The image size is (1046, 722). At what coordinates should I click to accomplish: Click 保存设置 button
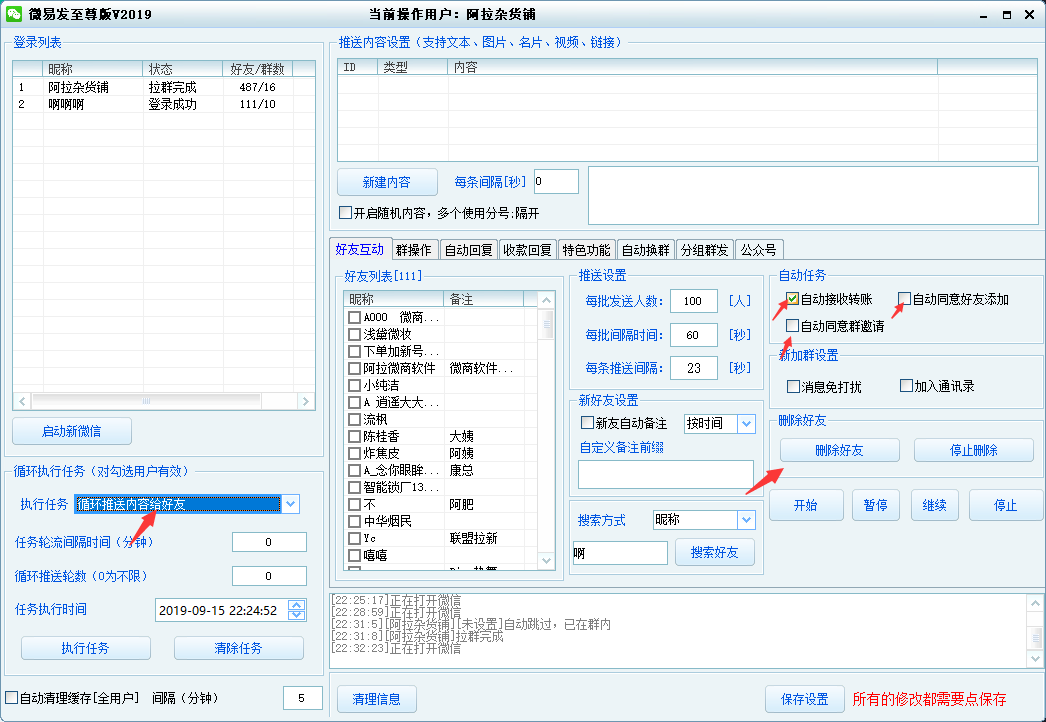(805, 699)
